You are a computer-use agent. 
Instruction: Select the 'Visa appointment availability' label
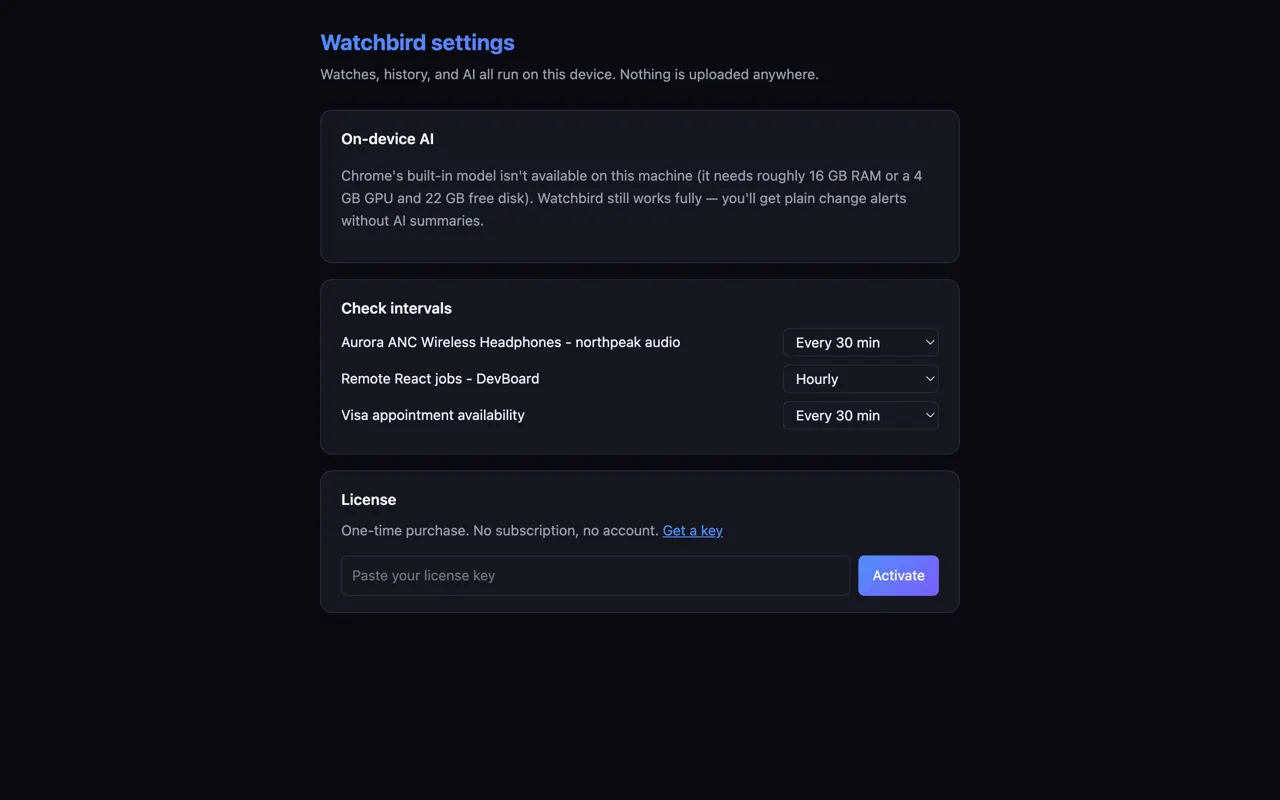432,415
